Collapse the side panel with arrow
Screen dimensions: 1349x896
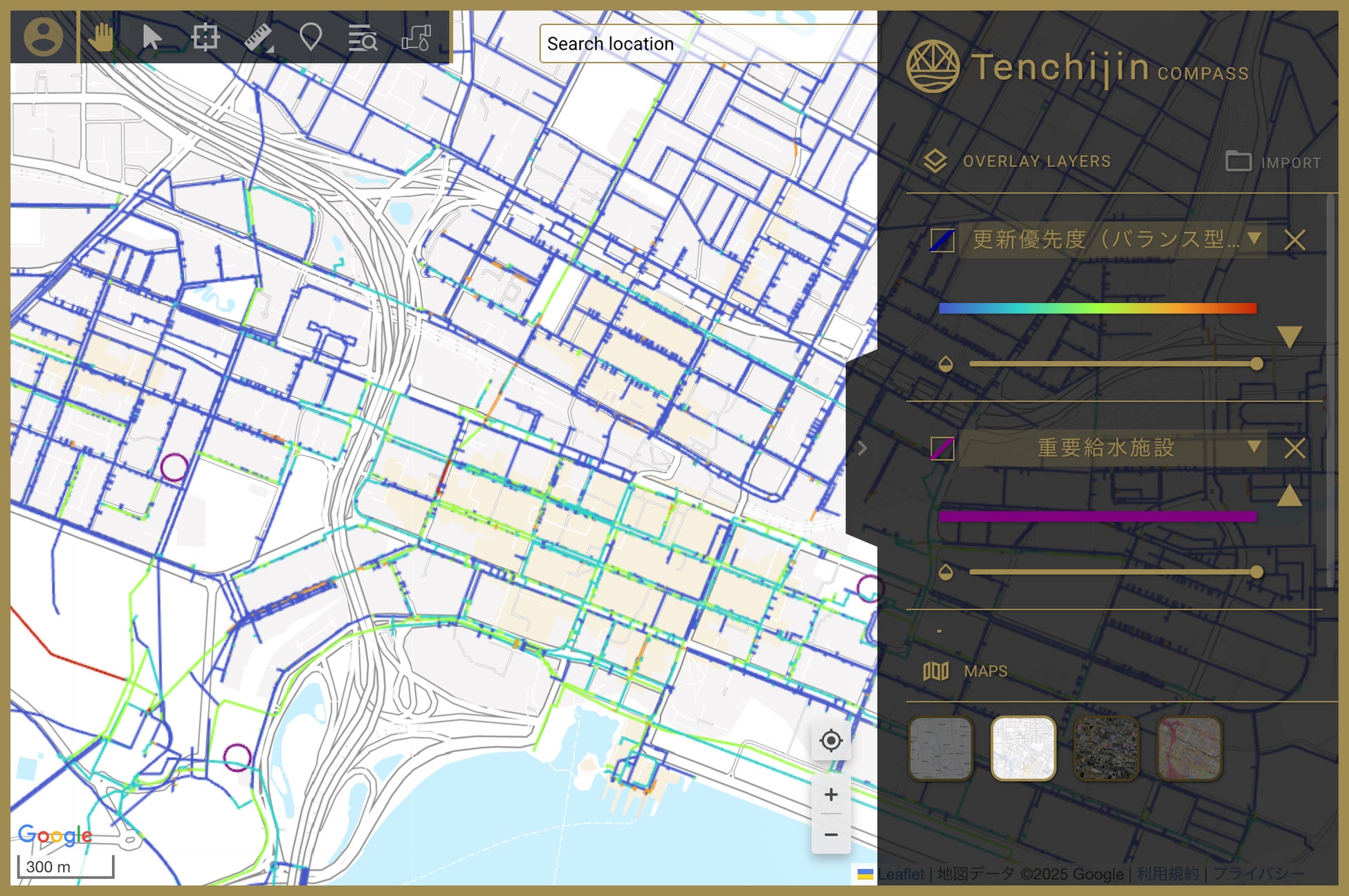point(862,448)
